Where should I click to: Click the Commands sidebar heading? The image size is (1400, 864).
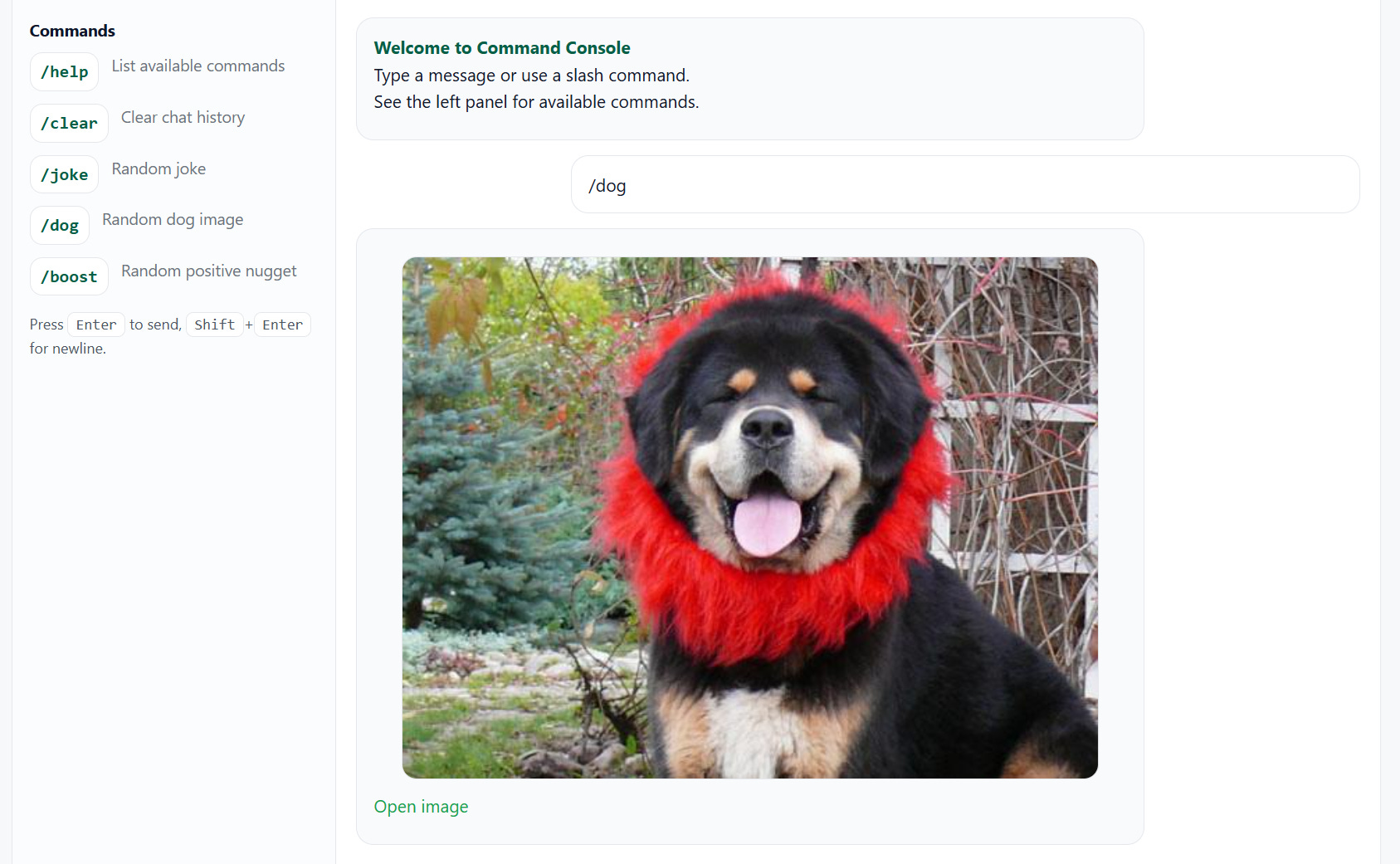coord(72,31)
